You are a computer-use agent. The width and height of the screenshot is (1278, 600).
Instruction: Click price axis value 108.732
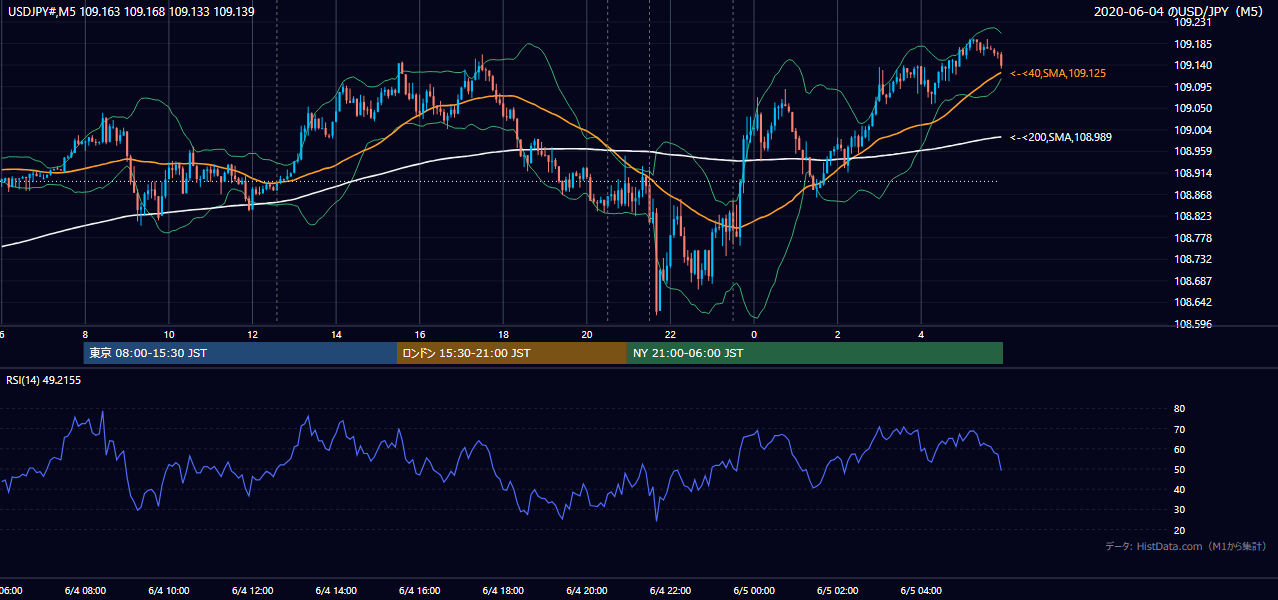(x=1193, y=259)
